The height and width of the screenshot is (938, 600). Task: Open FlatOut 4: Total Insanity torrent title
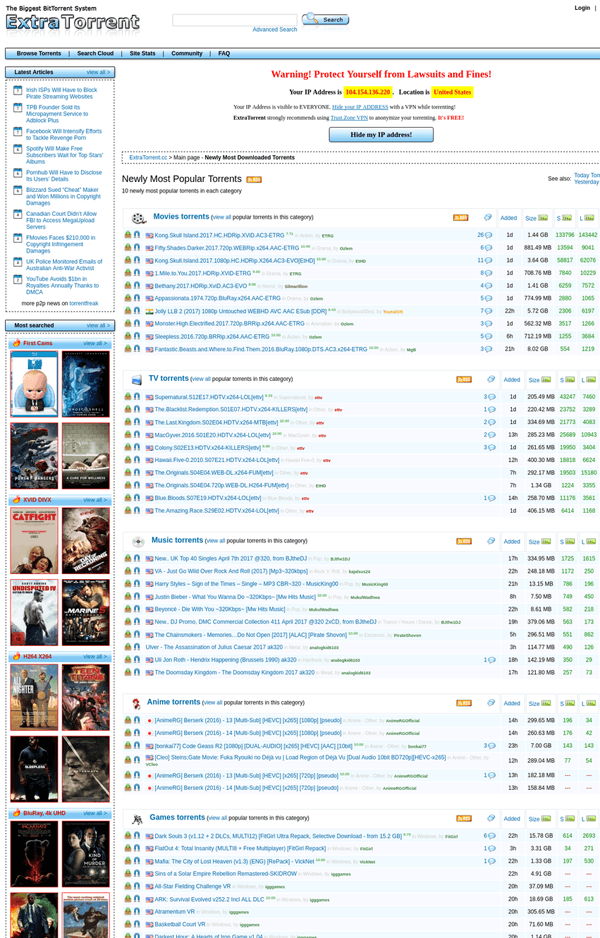pos(240,848)
